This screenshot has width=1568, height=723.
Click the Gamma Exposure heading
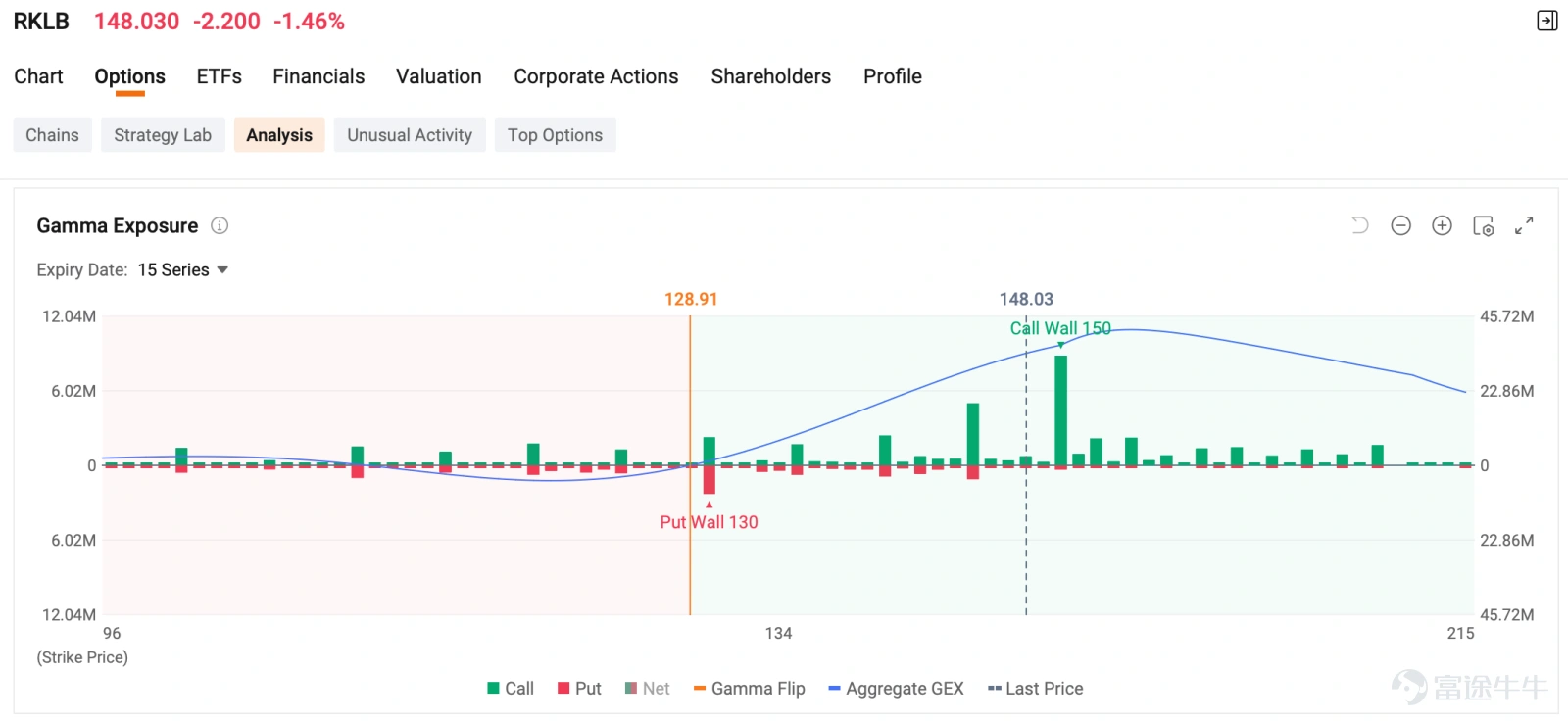tap(118, 225)
